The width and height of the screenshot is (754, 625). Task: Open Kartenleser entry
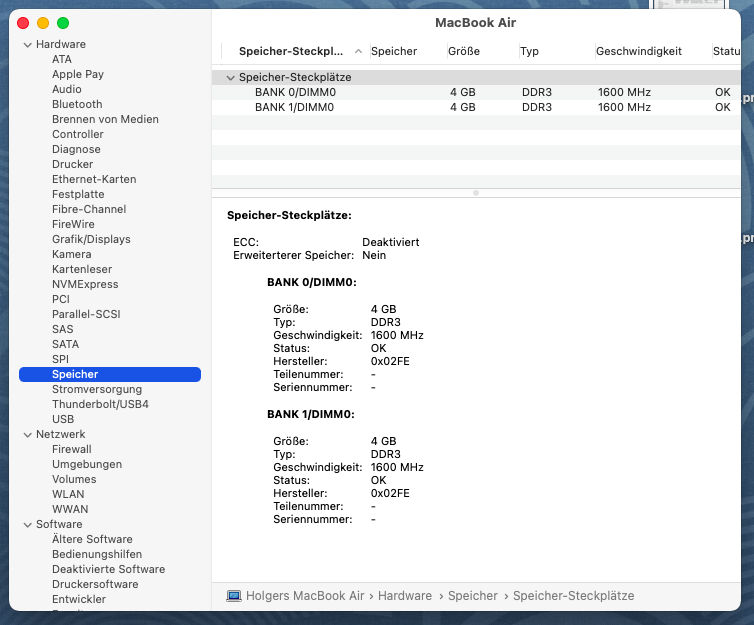tap(82, 269)
